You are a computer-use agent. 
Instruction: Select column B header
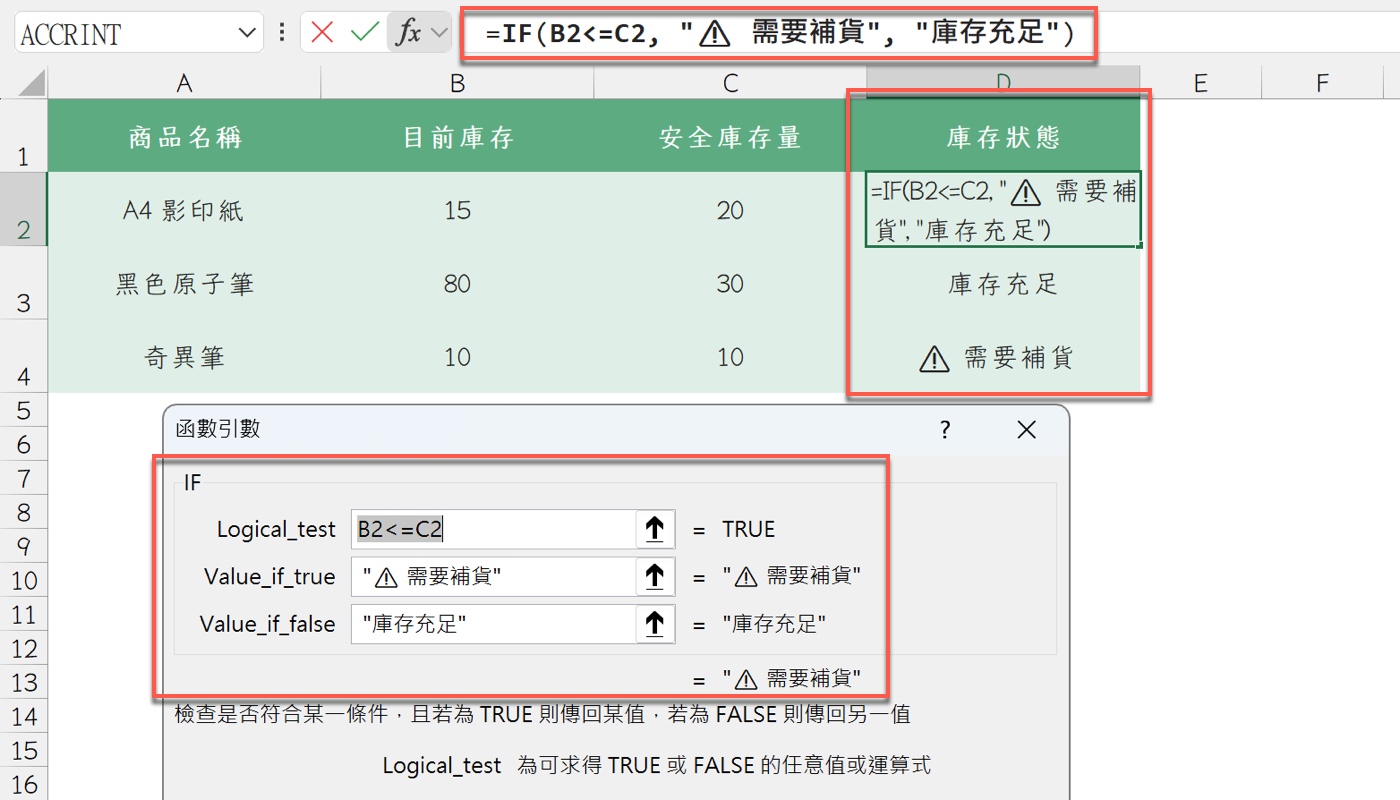[x=456, y=82]
